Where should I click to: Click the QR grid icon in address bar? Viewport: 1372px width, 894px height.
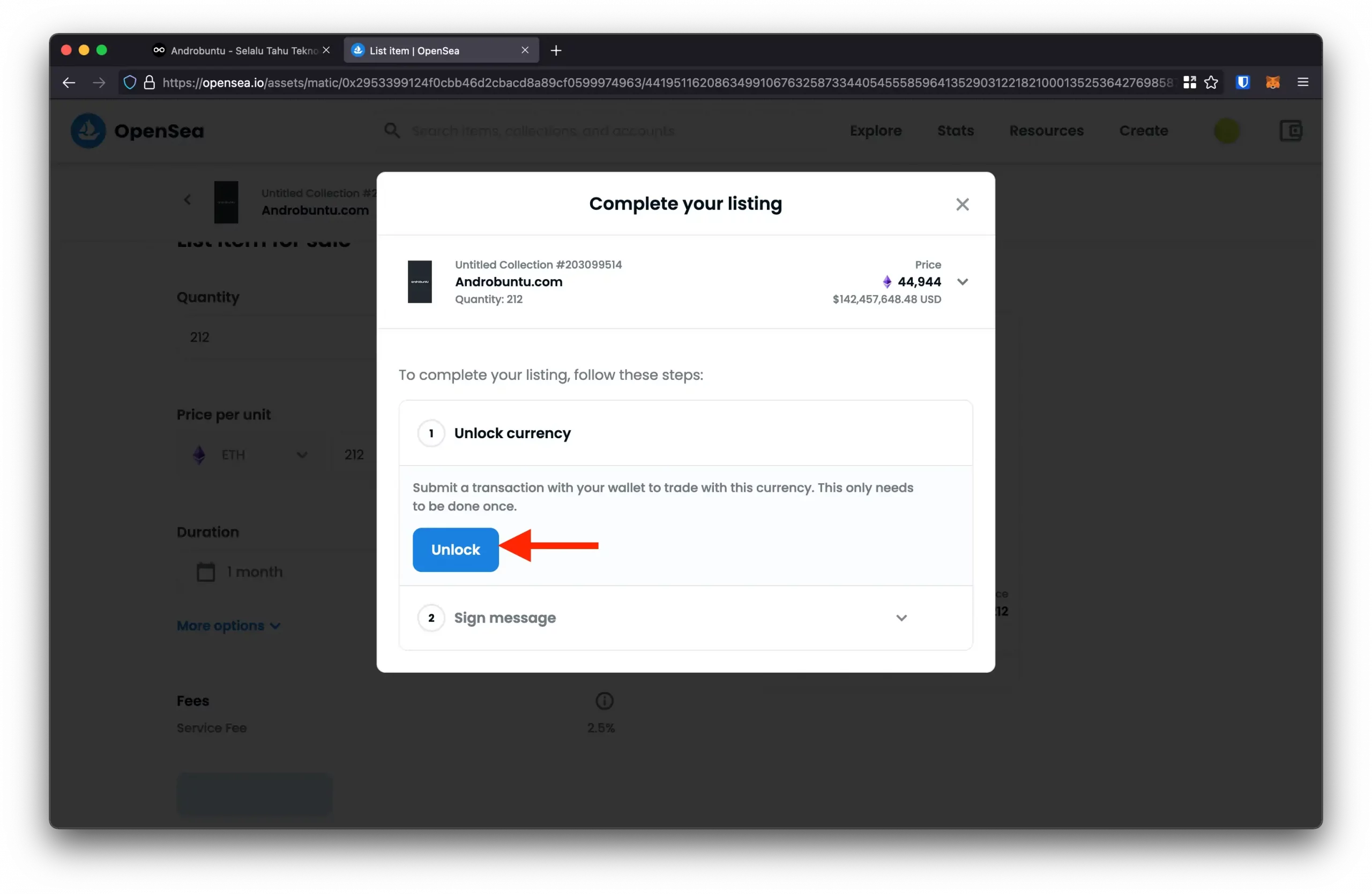(x=1189, y=82)
